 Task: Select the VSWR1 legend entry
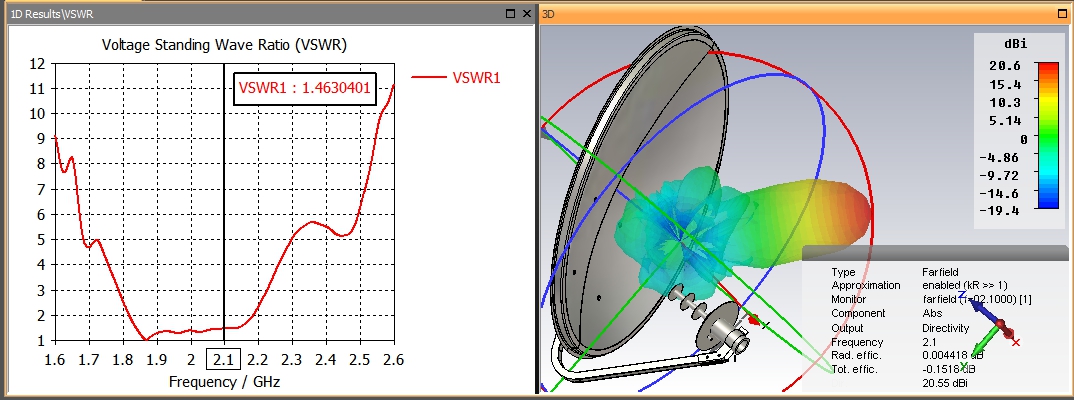pos(456,78)
